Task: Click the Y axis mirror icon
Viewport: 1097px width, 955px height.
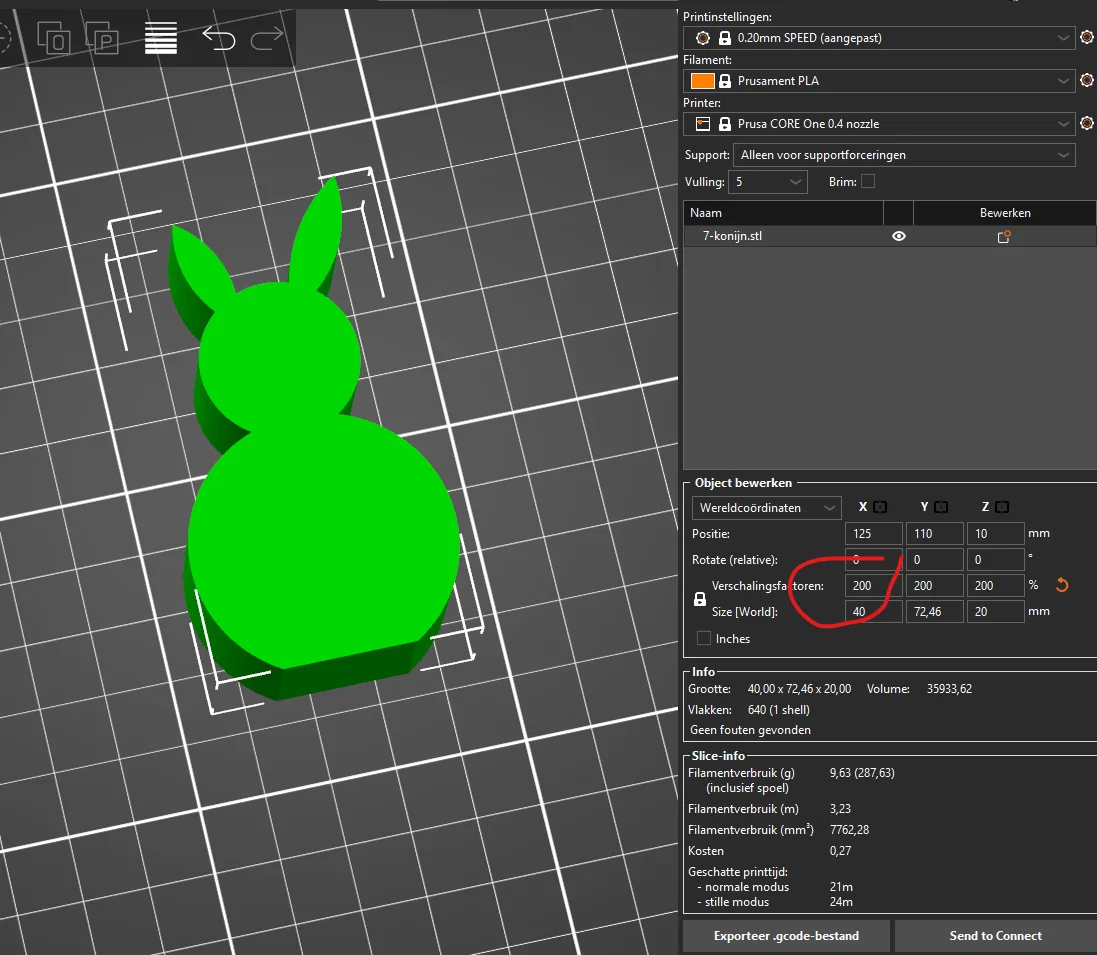Action: coord(941,507)
